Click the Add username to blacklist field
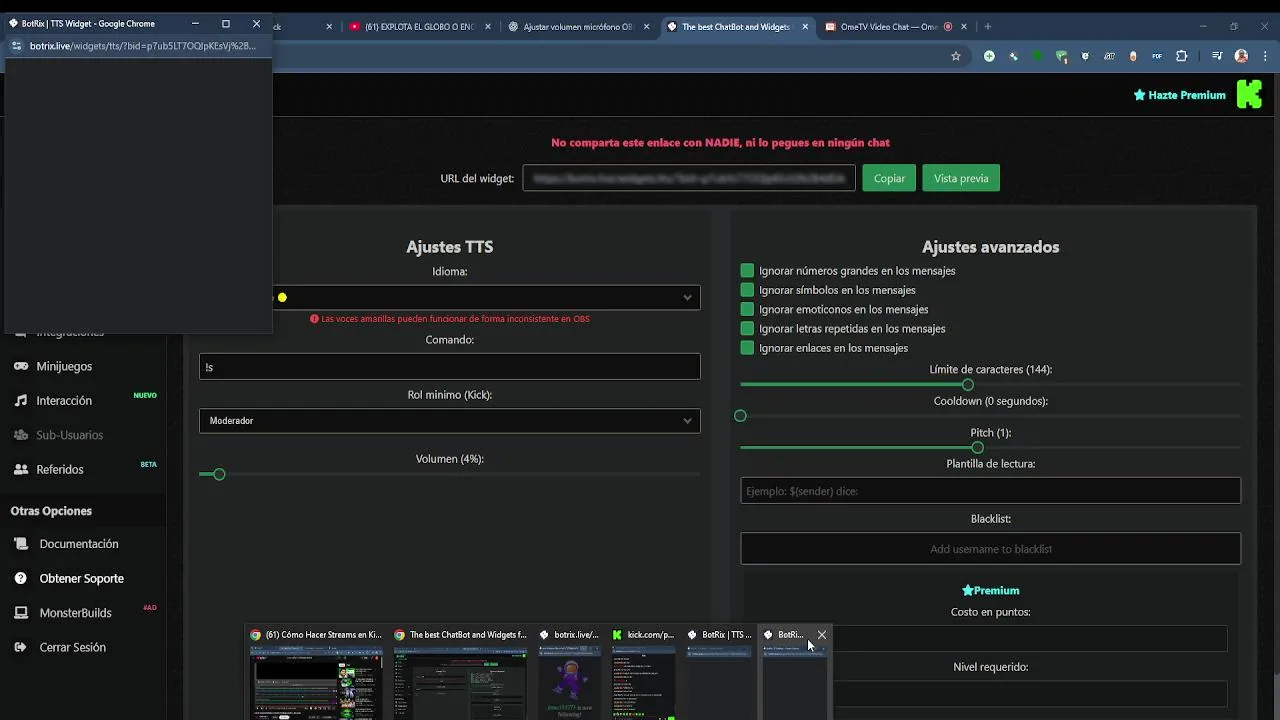Viewport: 1280px width, 720px height. click(x=990, y=549)
